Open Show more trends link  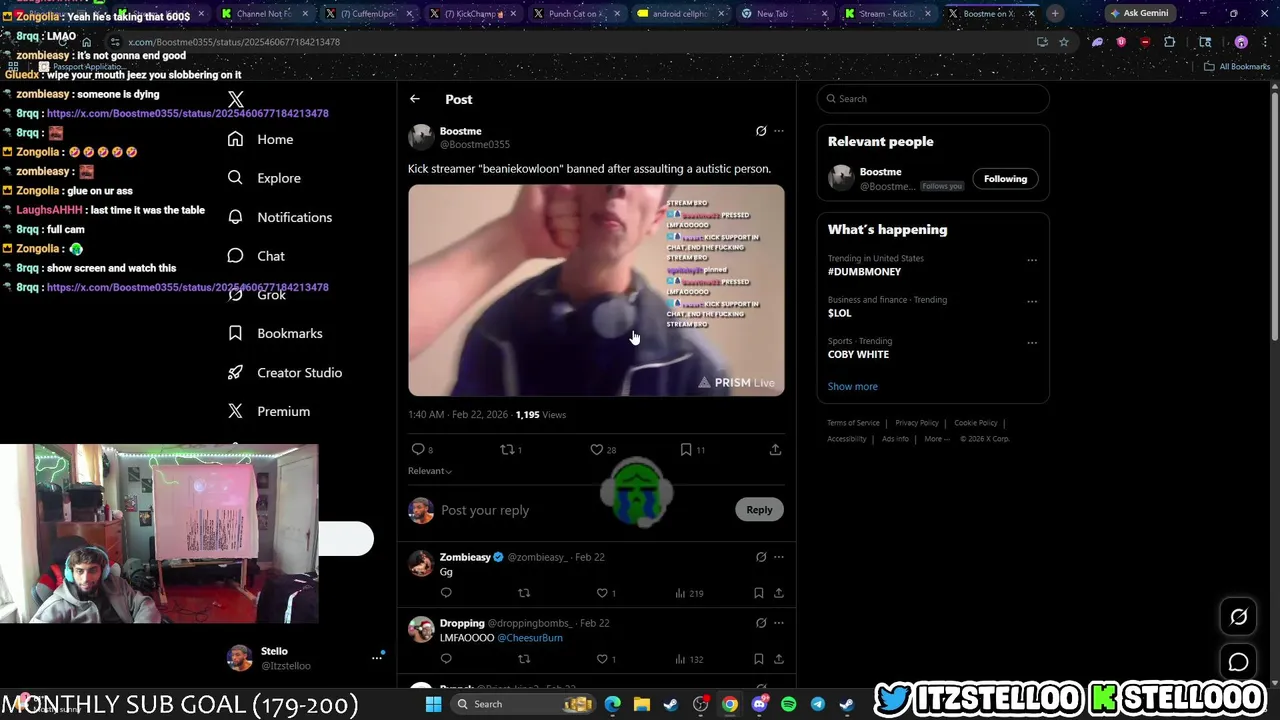tap(852, 387)
